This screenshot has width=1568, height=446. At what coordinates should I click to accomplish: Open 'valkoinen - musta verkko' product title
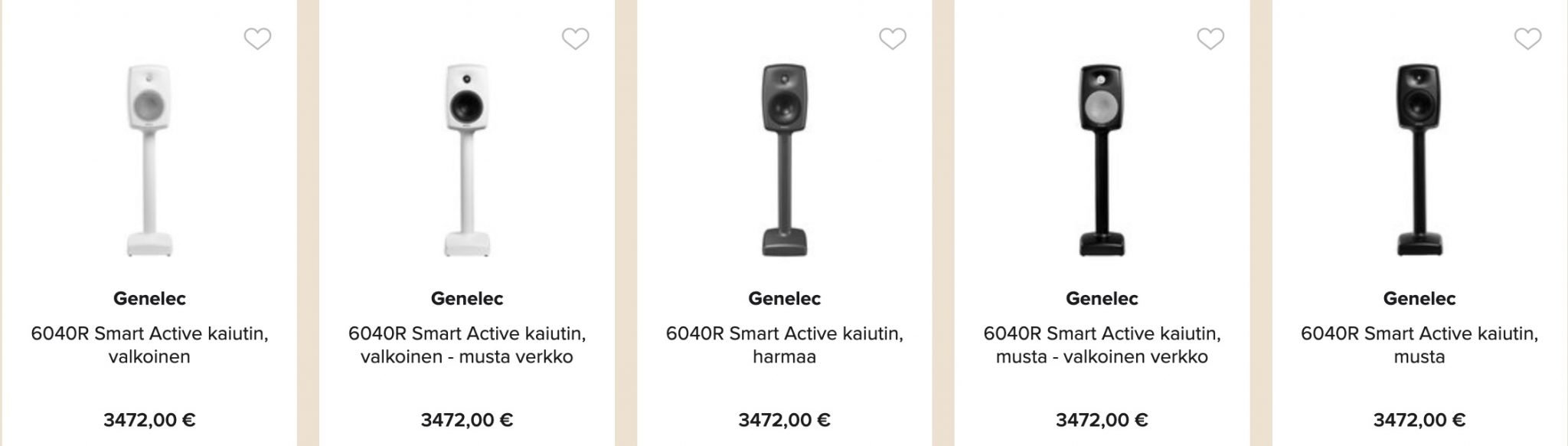(467, 346)
